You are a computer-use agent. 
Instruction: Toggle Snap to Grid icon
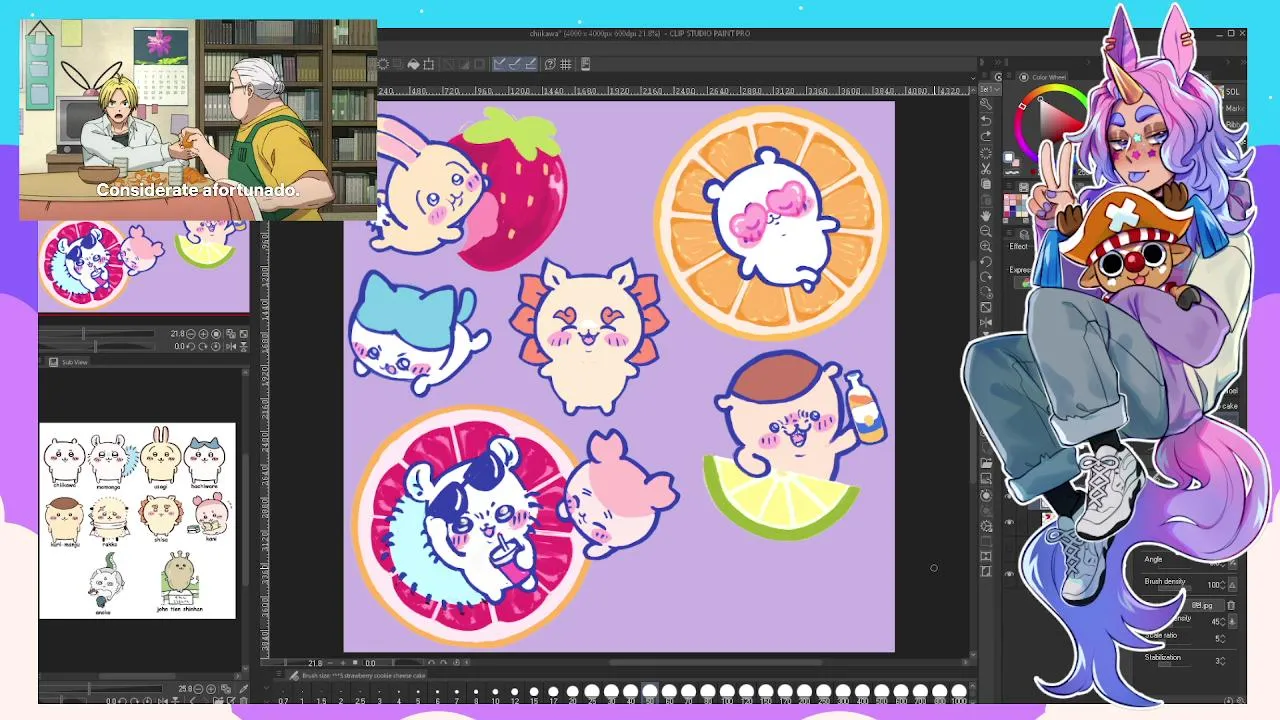coord(566,64)
